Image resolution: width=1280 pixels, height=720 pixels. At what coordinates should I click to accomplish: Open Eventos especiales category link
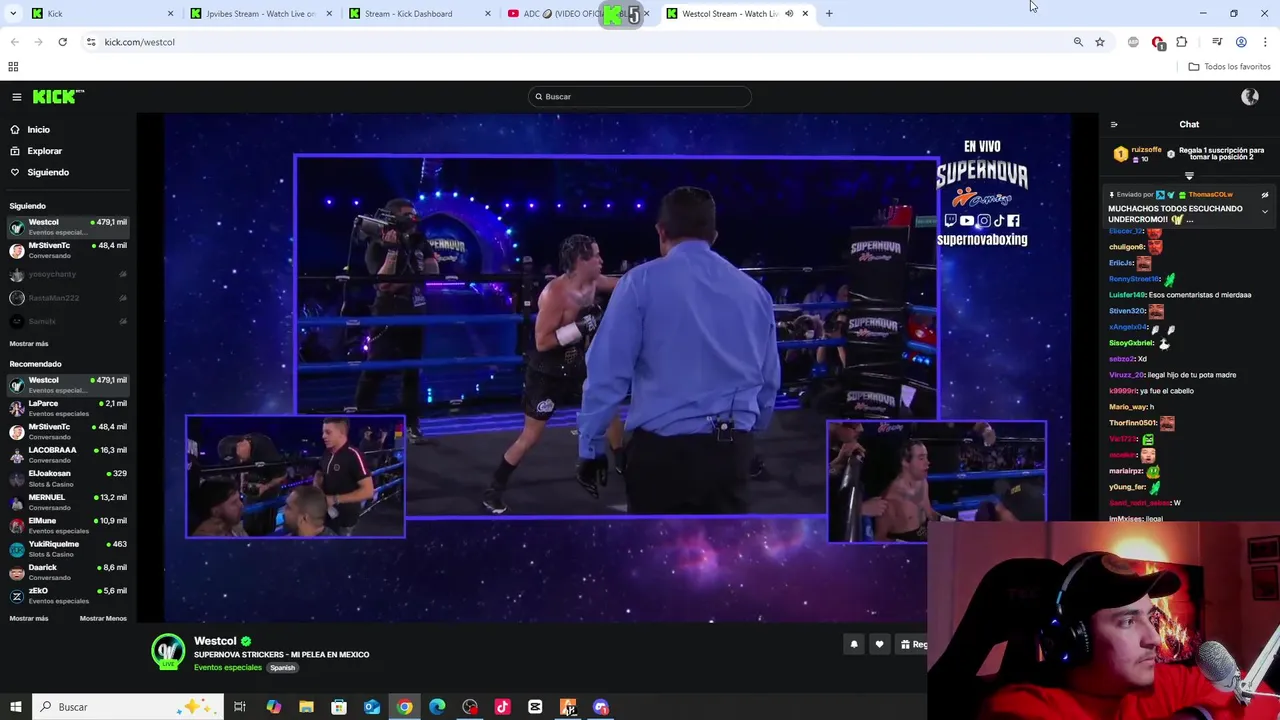pyautogui.click(x=228, y=668)
